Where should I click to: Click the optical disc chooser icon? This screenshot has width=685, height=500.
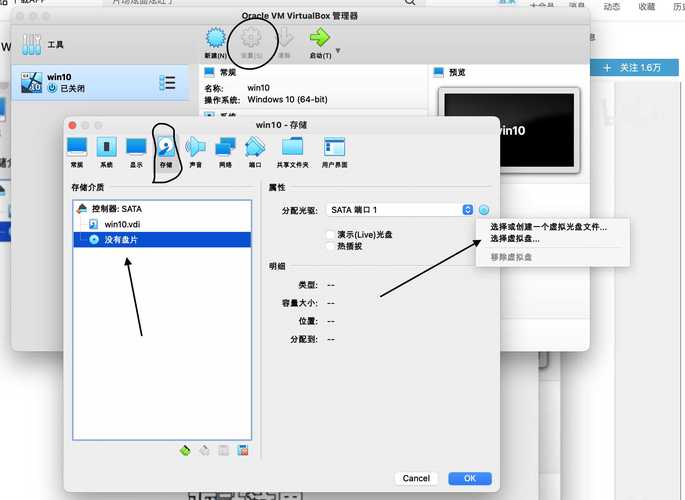pos(484,210)
